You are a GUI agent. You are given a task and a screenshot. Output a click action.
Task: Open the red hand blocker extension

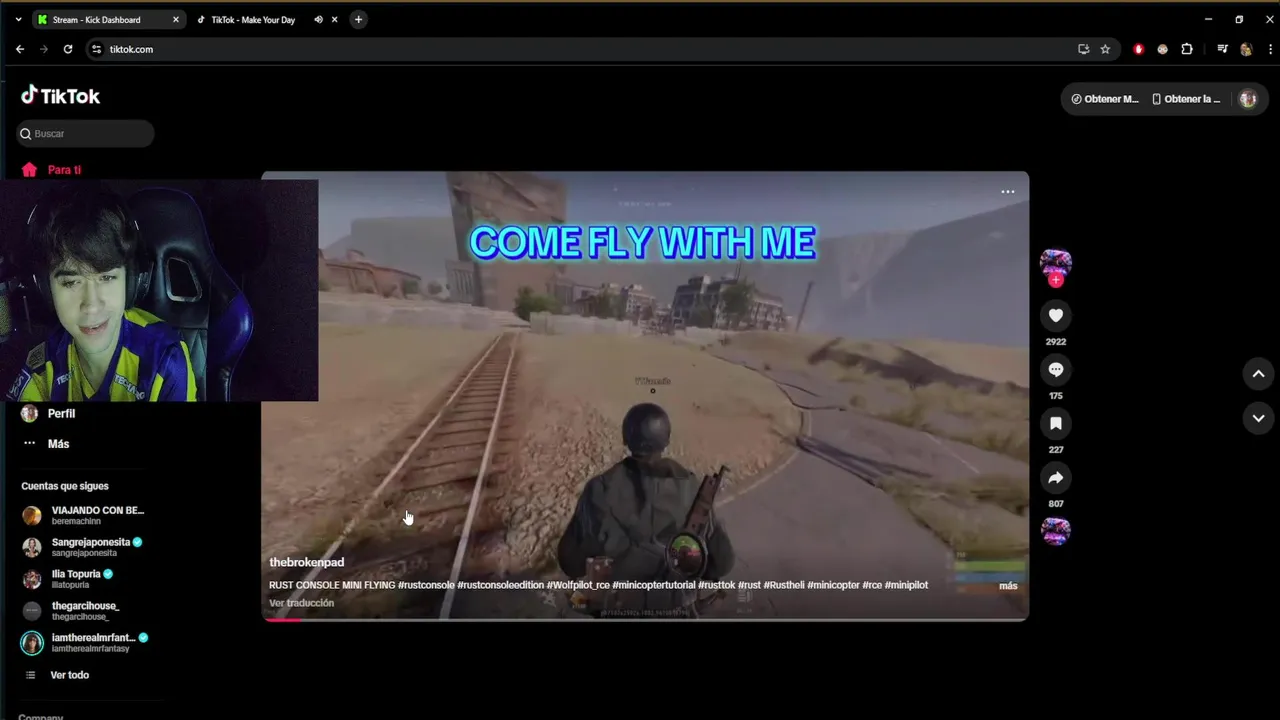click(x=1138, y=49)
